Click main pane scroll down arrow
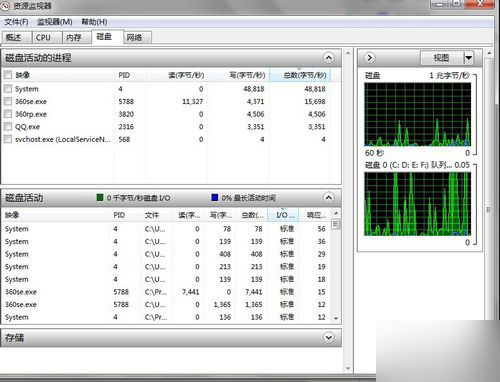 tap(348, 368)
